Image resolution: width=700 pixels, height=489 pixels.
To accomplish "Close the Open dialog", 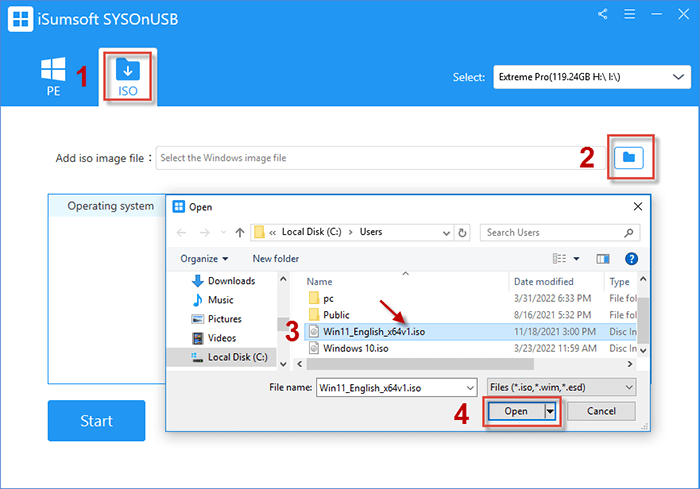I will pos(638,206).
